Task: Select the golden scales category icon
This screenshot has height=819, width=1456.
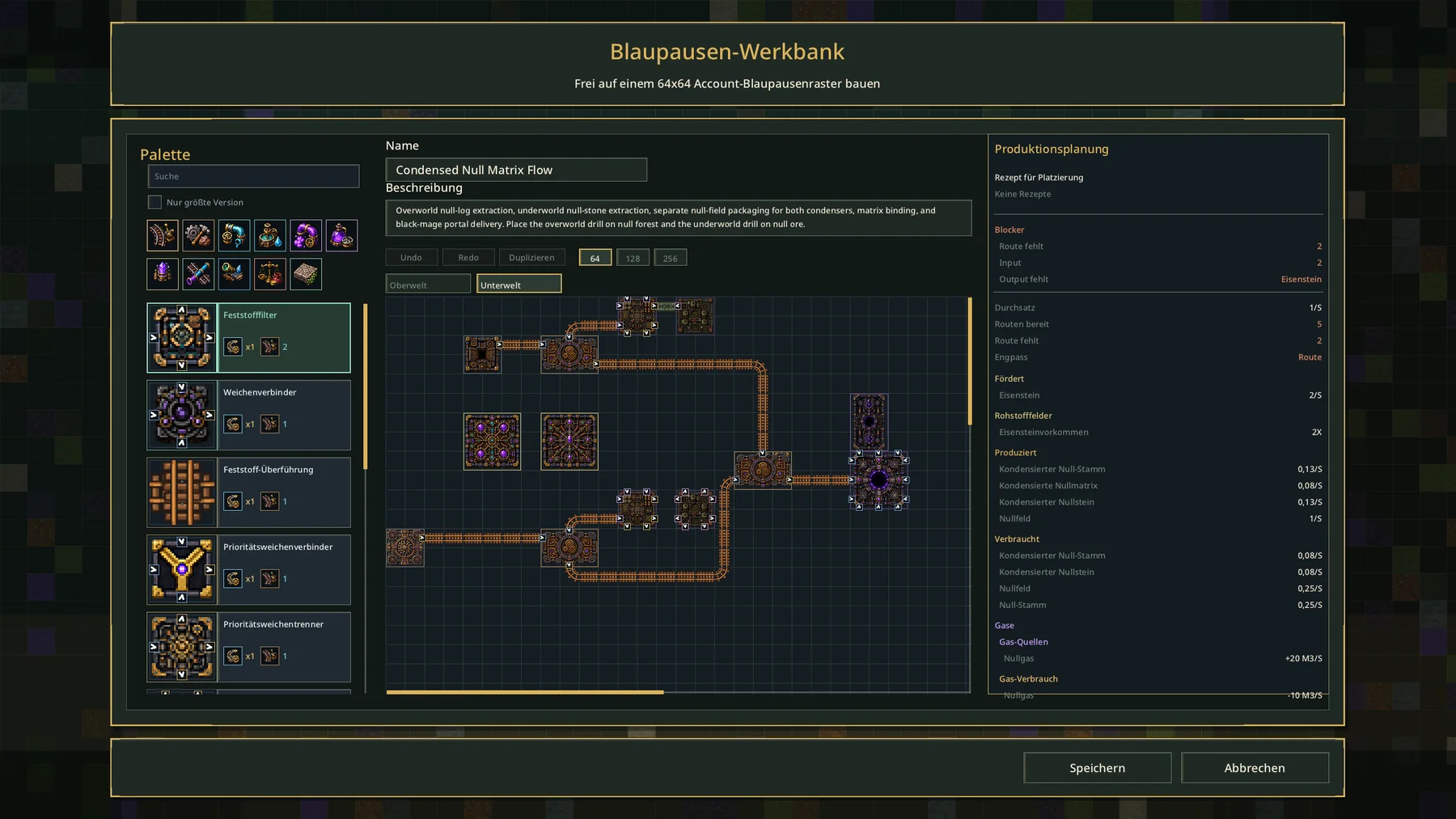Action: (269, 274)
